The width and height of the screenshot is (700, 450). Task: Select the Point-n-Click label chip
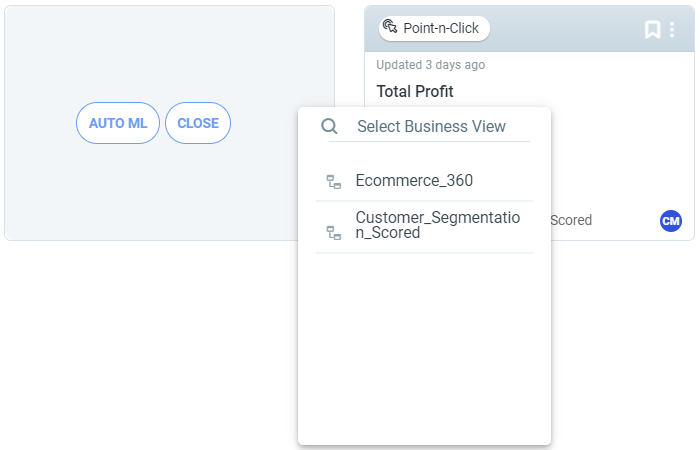point(434,28)
